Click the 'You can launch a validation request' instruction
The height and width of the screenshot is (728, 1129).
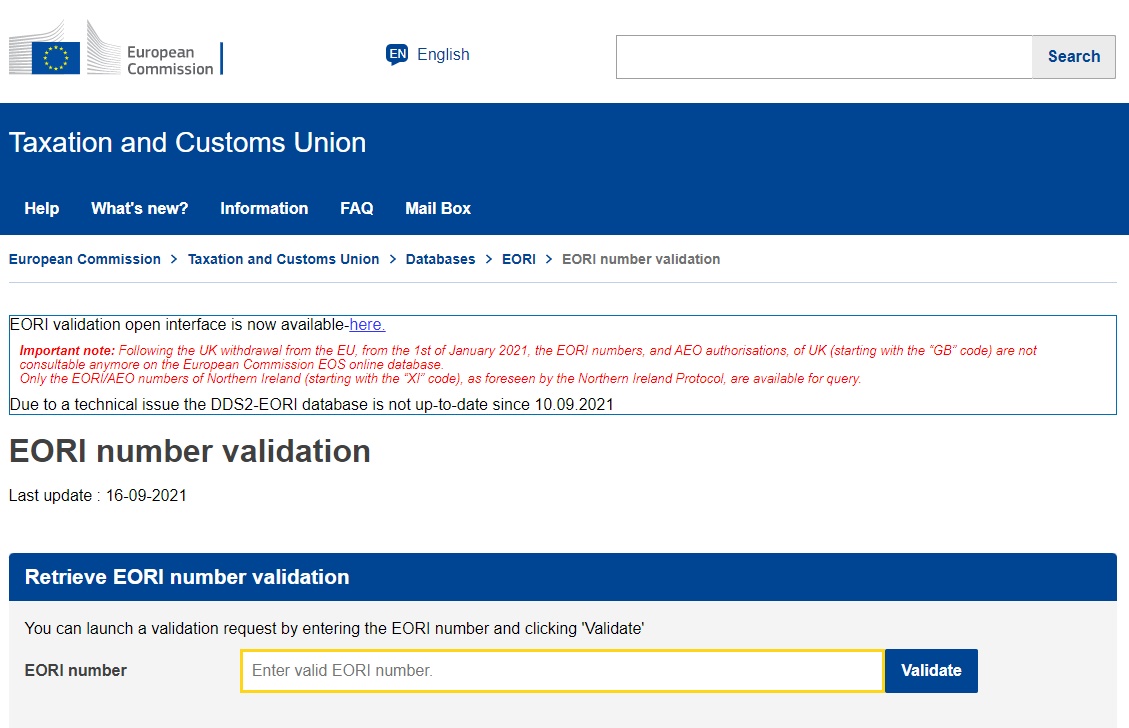[x=334, y=629]
